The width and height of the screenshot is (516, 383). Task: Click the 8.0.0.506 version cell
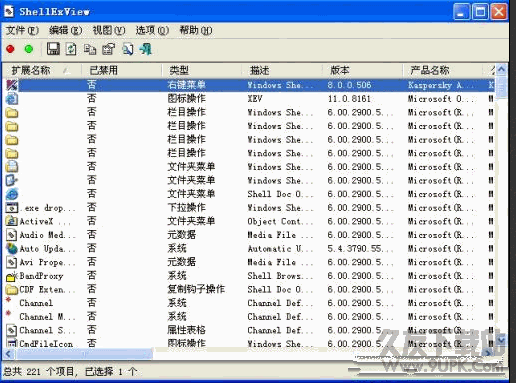coord(349,85)
